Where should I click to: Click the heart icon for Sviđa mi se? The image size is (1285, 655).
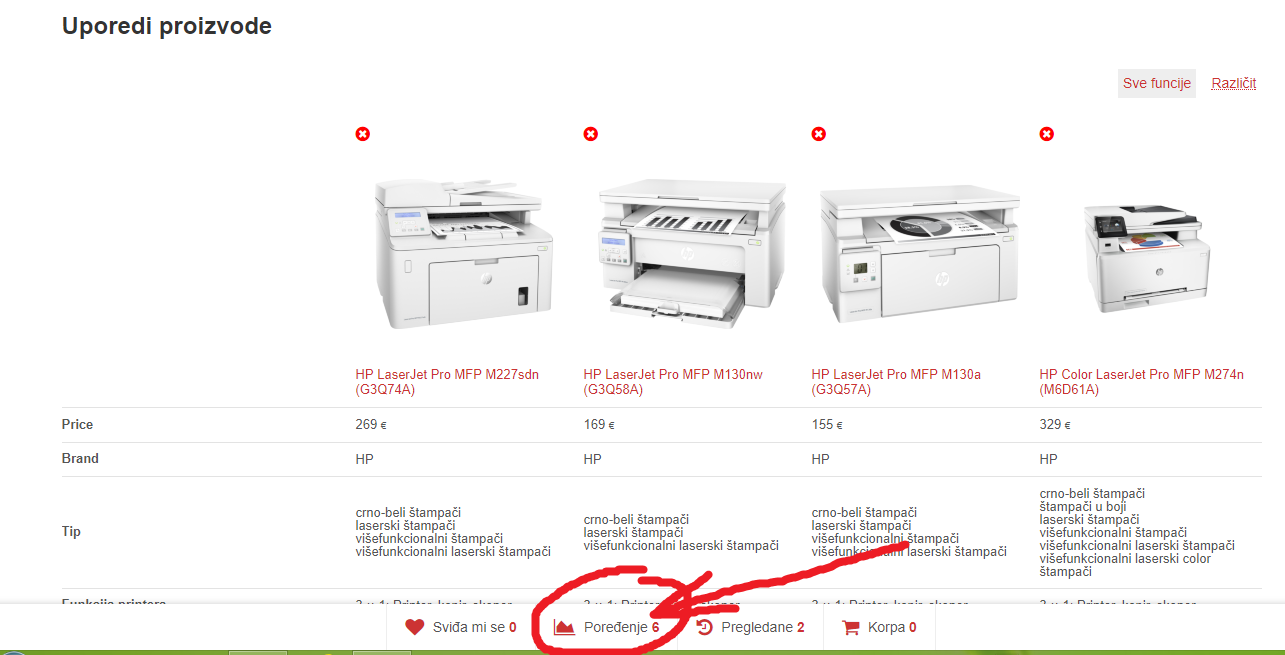pos(415,628)
